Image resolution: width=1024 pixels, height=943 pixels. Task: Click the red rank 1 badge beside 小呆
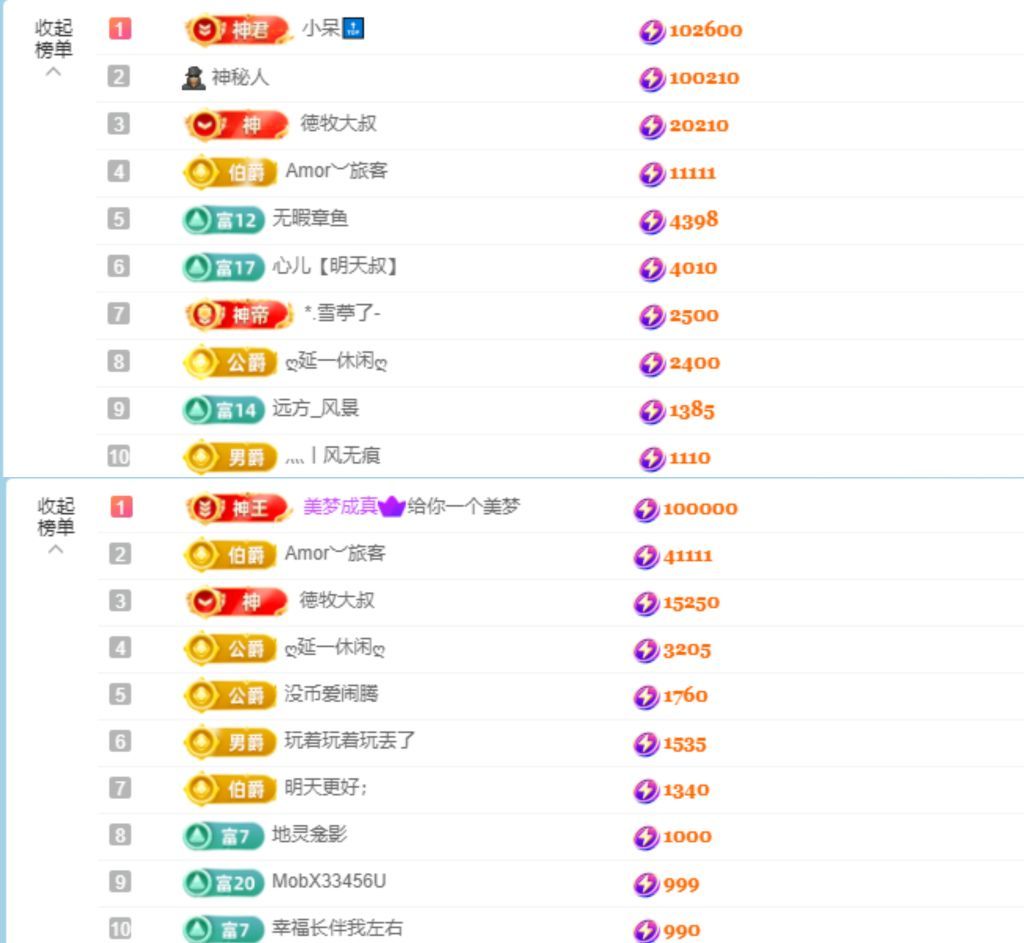tap(119, 29)
